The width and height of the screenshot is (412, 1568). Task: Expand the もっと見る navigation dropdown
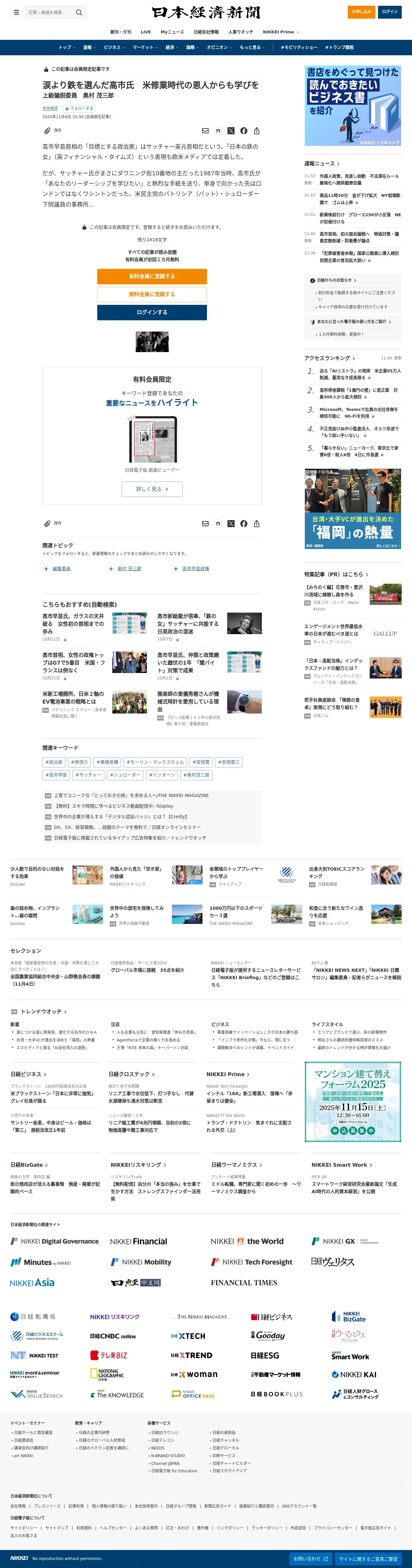pos(252,48)
